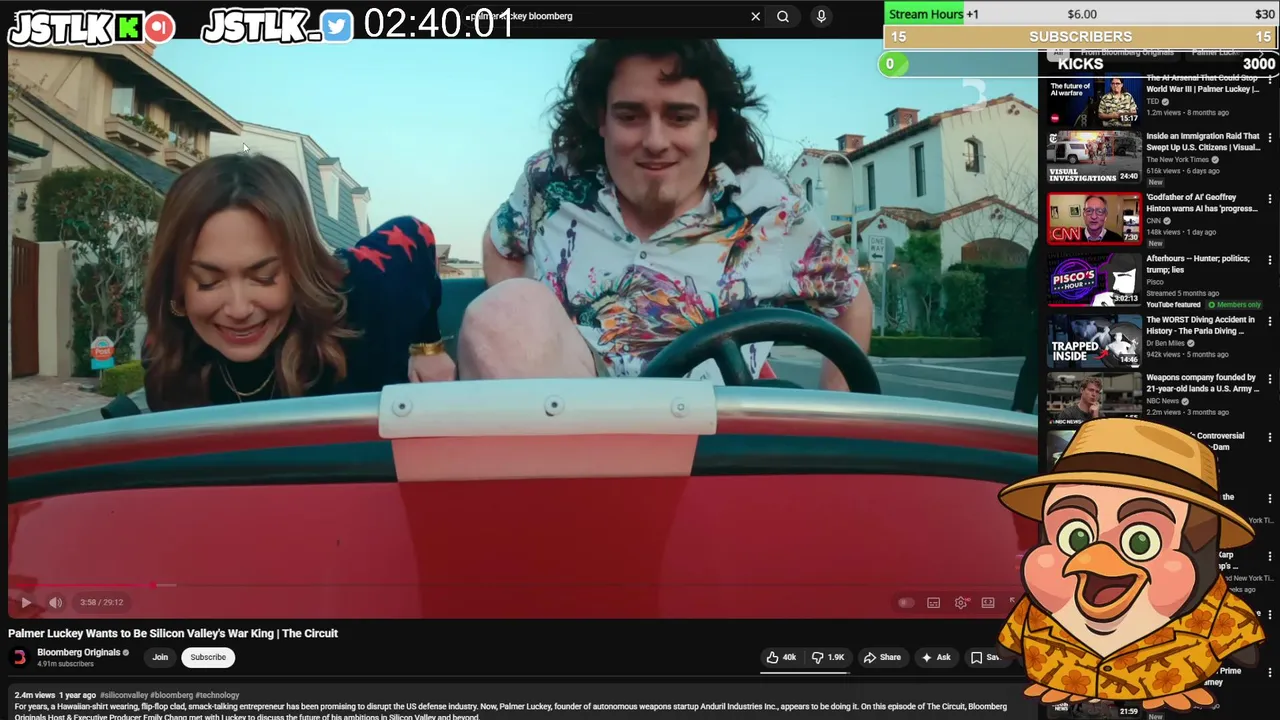This screenshot has width=1280, height=720.
Task: Open the Pisco's Hour stream thumbnail
Action: point(1094,280)
